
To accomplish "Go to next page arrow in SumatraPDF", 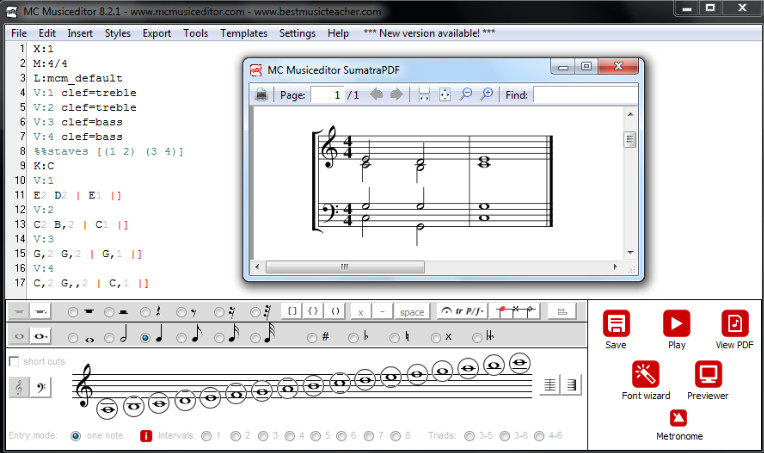I will (396, 94).
